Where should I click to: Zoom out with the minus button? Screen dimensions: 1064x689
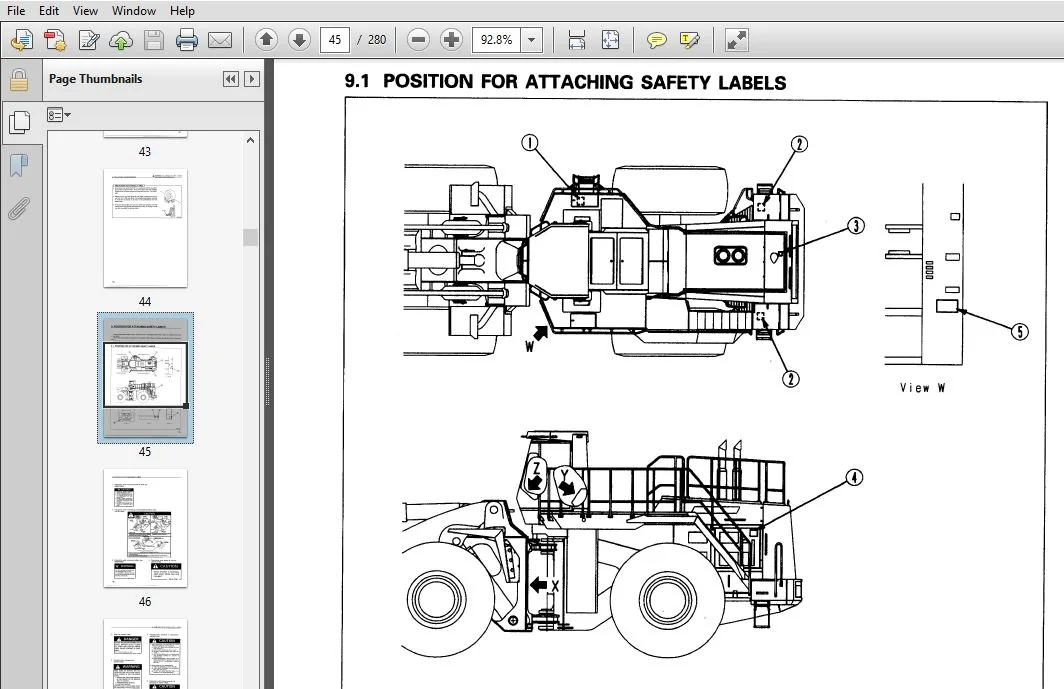(419, 40)
